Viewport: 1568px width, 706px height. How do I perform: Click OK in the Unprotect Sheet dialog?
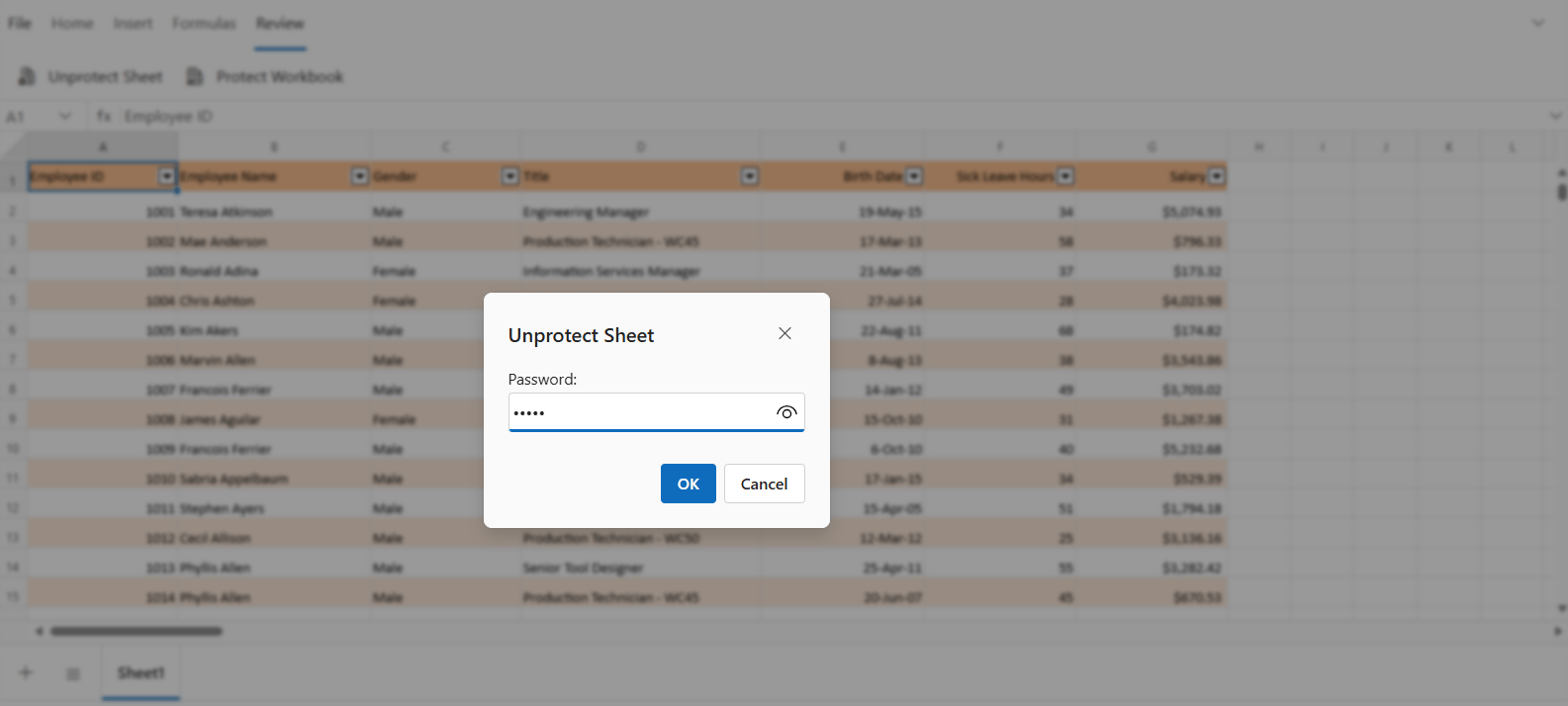(688, 484)
